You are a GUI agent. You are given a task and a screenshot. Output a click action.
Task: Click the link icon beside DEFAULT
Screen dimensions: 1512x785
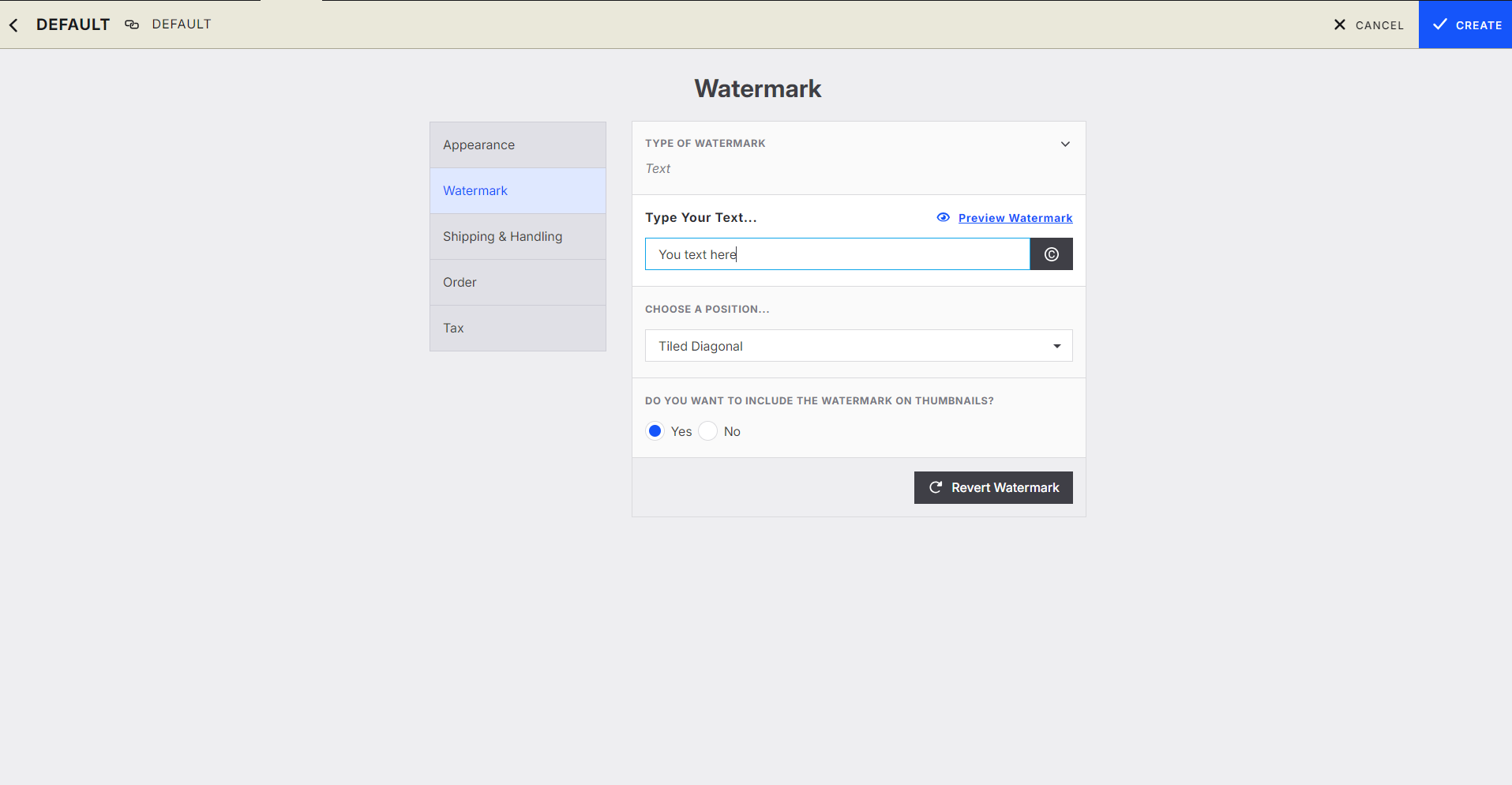pyautogui.click(x=132, y=24)
